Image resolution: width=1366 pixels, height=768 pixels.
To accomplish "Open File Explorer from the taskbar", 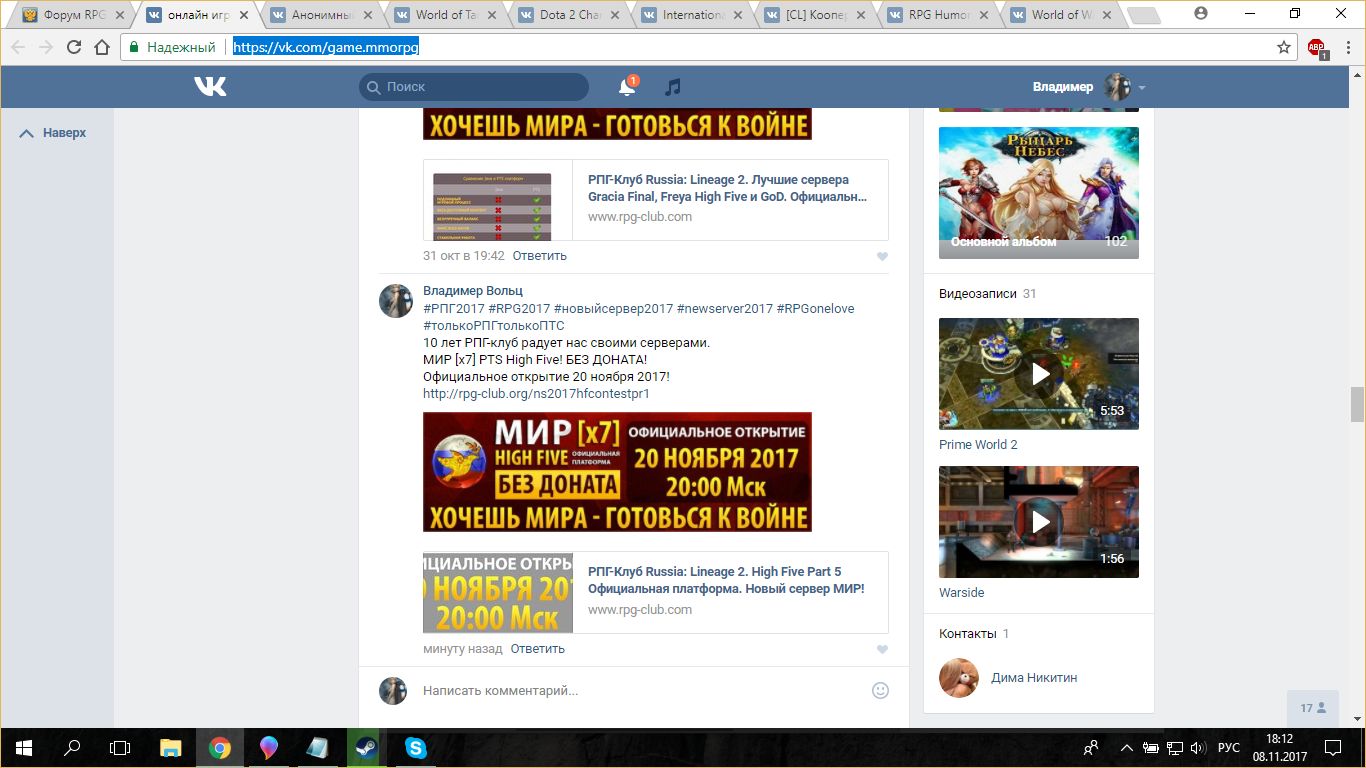I will [x=171, y=747].
